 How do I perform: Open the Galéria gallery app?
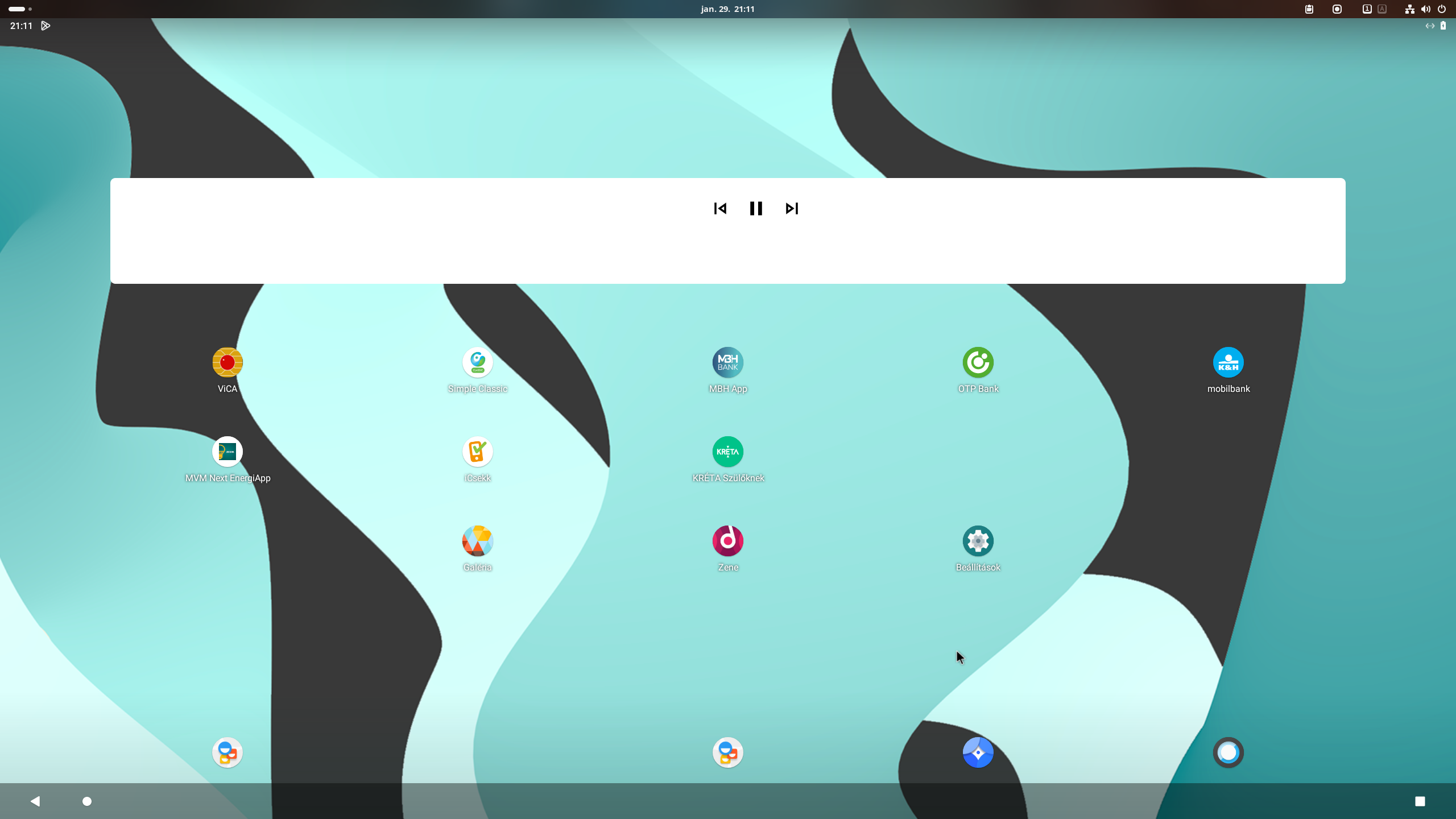click(x=477, y=541)
